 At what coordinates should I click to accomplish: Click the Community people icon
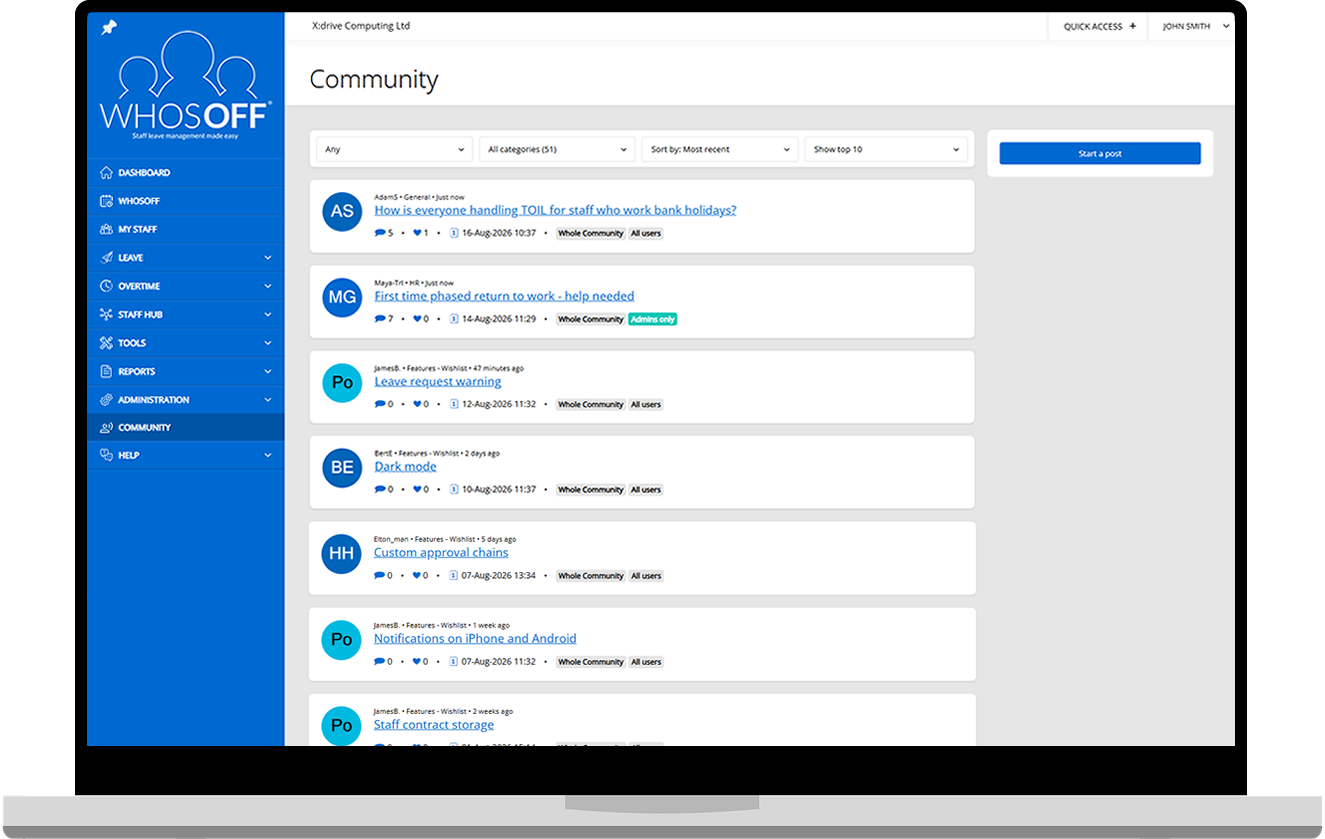[x=107, y=428]
